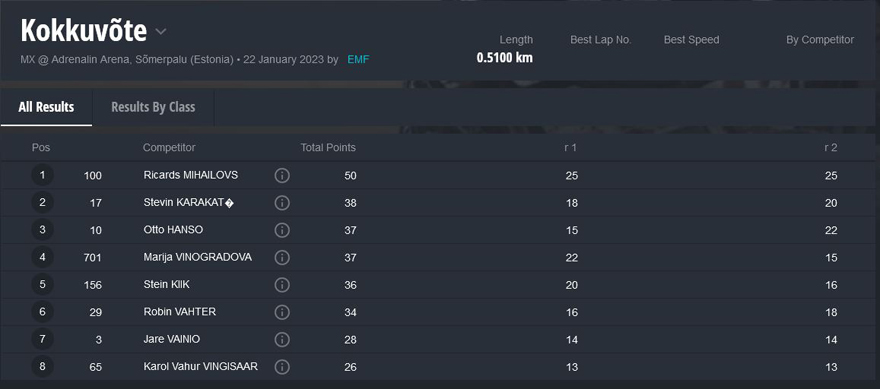Open info icon for Otto HANSO

(282, 230)
